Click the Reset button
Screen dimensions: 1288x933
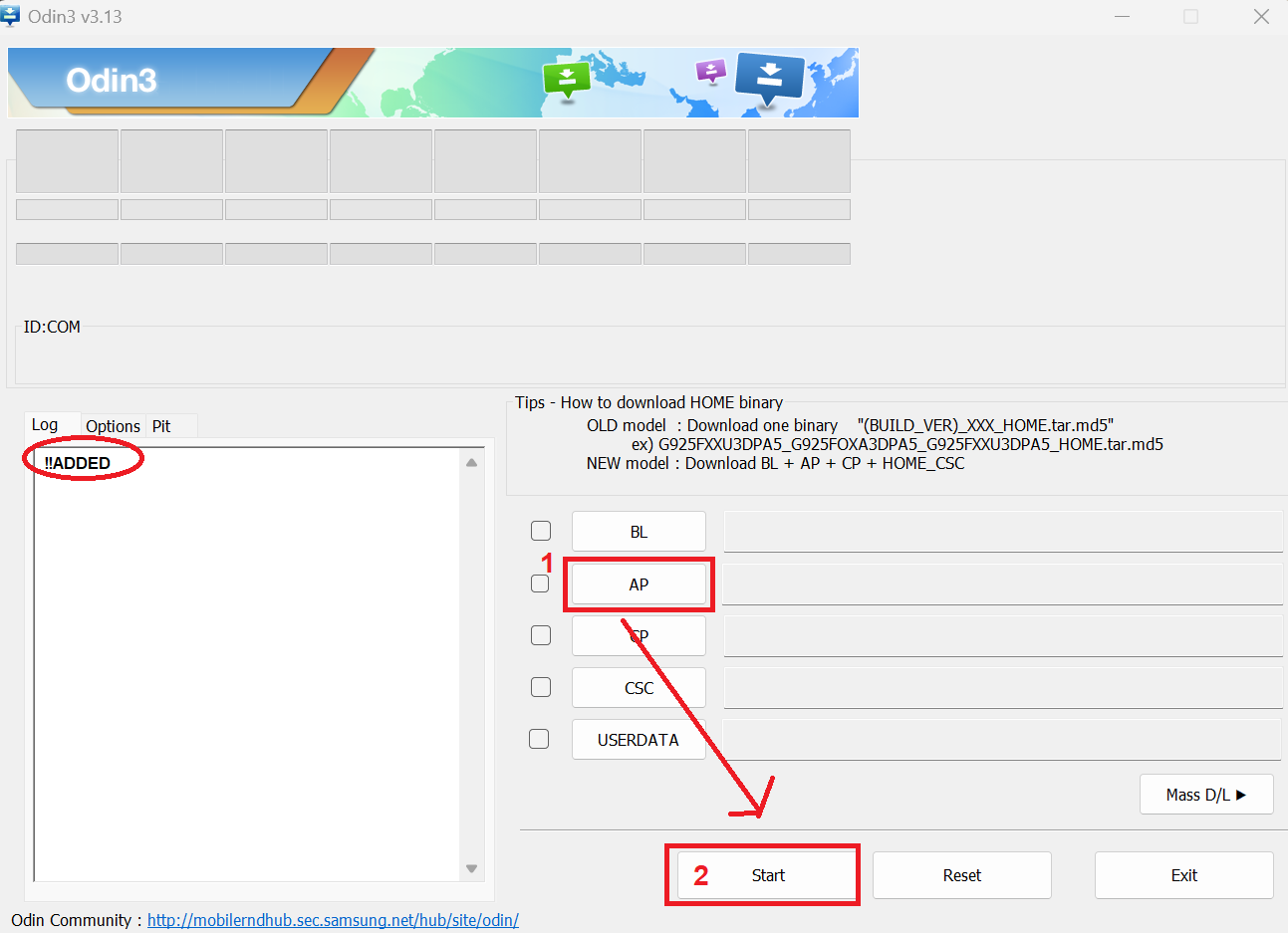[962, 875]
